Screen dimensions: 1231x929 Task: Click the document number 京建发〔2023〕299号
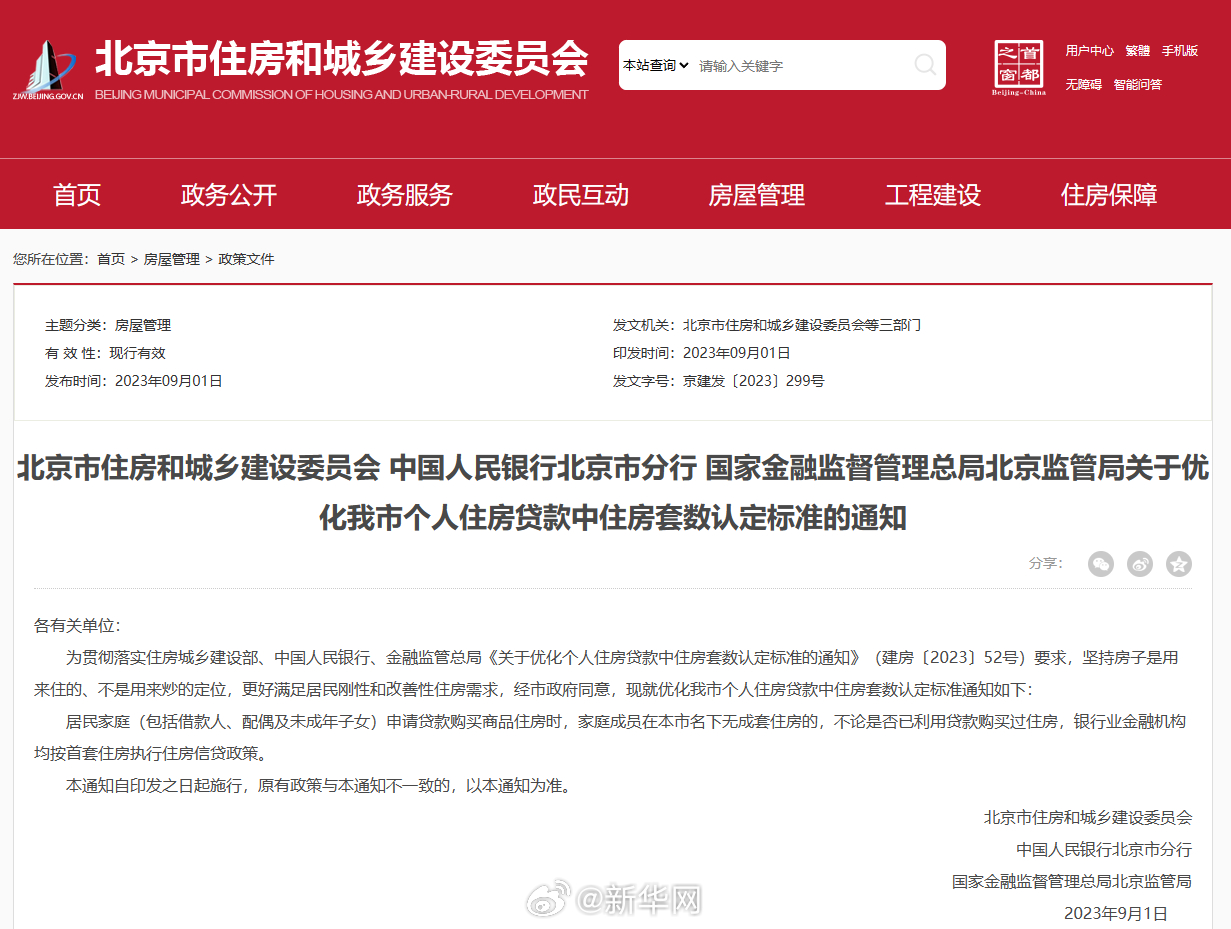point(754,381)
